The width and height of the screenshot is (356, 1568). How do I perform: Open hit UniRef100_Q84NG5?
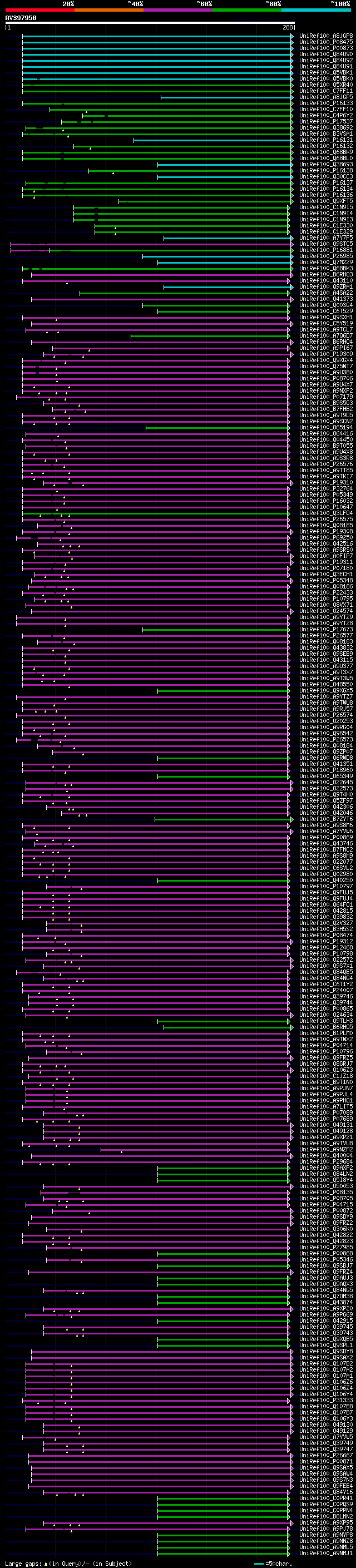coord(326,1290)
